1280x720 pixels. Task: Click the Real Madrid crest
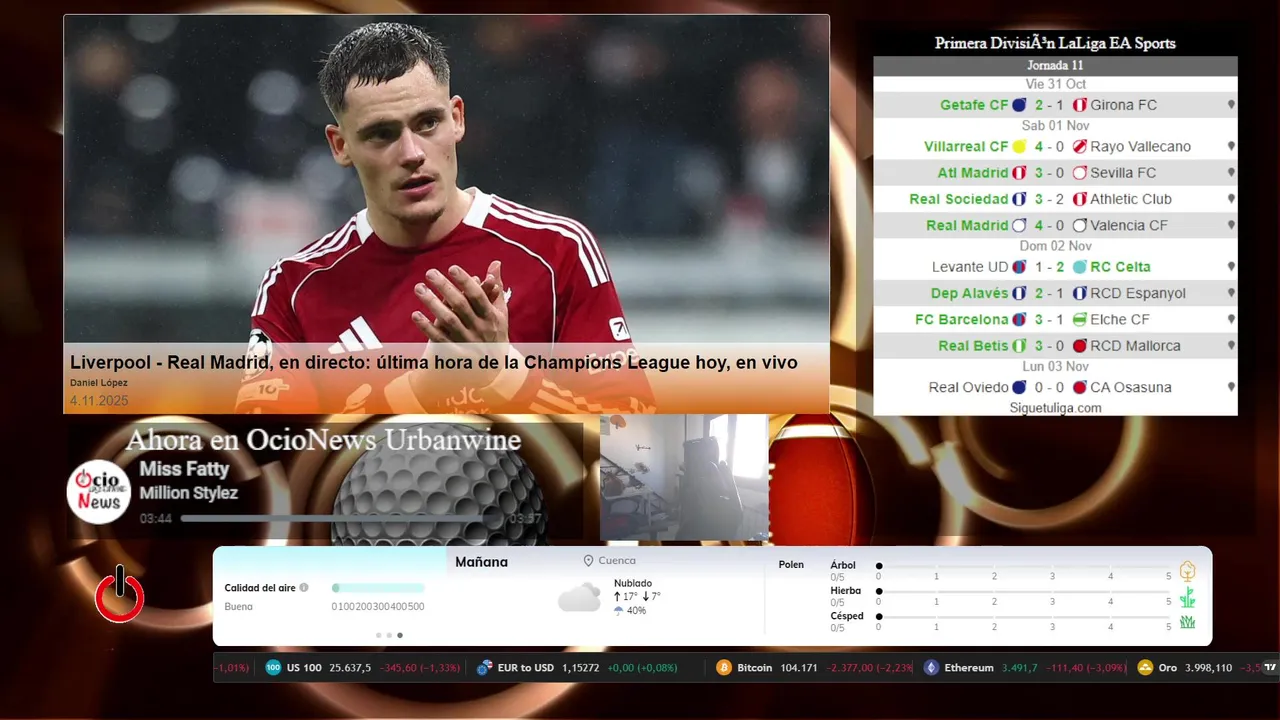pos(1019,226)
